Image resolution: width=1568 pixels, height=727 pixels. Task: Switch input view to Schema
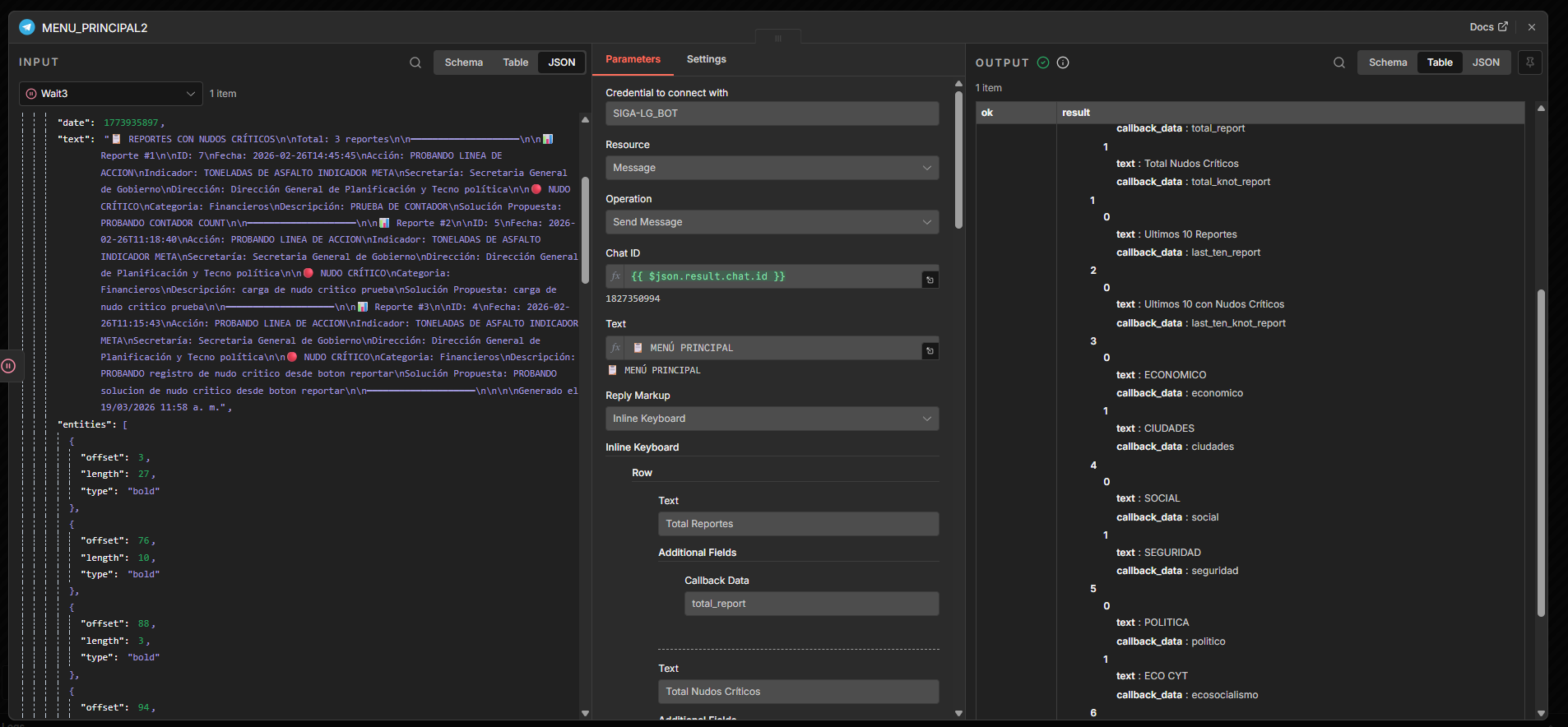coord(463,63)
